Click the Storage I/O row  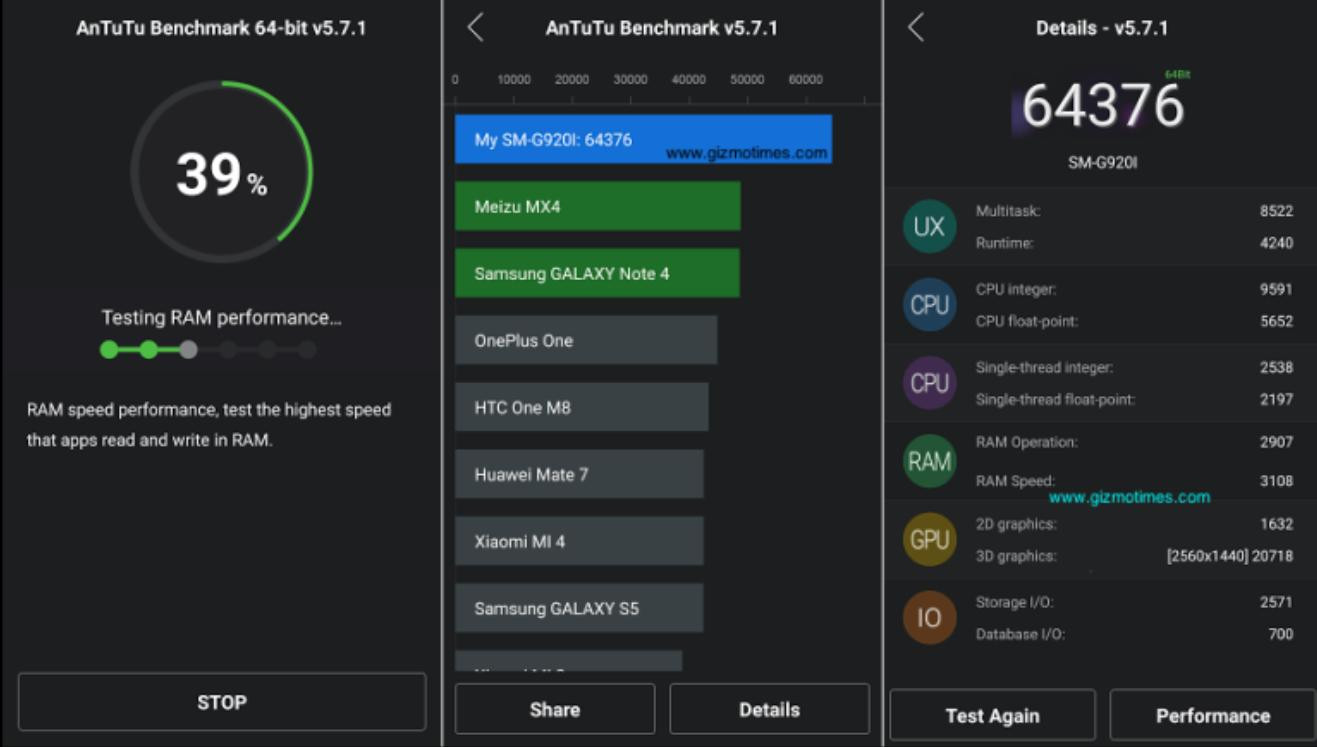coord(1134,602)
